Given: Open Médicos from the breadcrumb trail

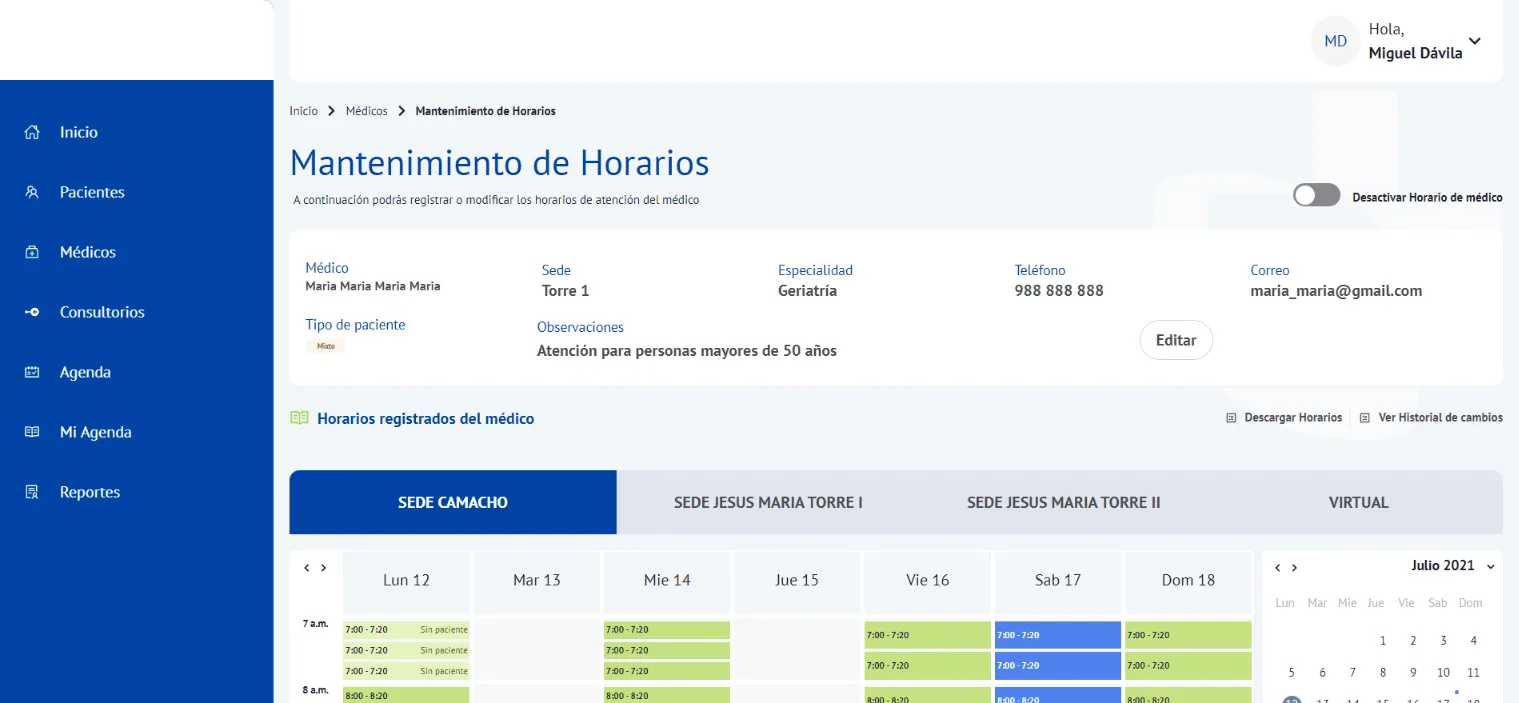Looking at the screenshot, I should (x=366, y=110).
